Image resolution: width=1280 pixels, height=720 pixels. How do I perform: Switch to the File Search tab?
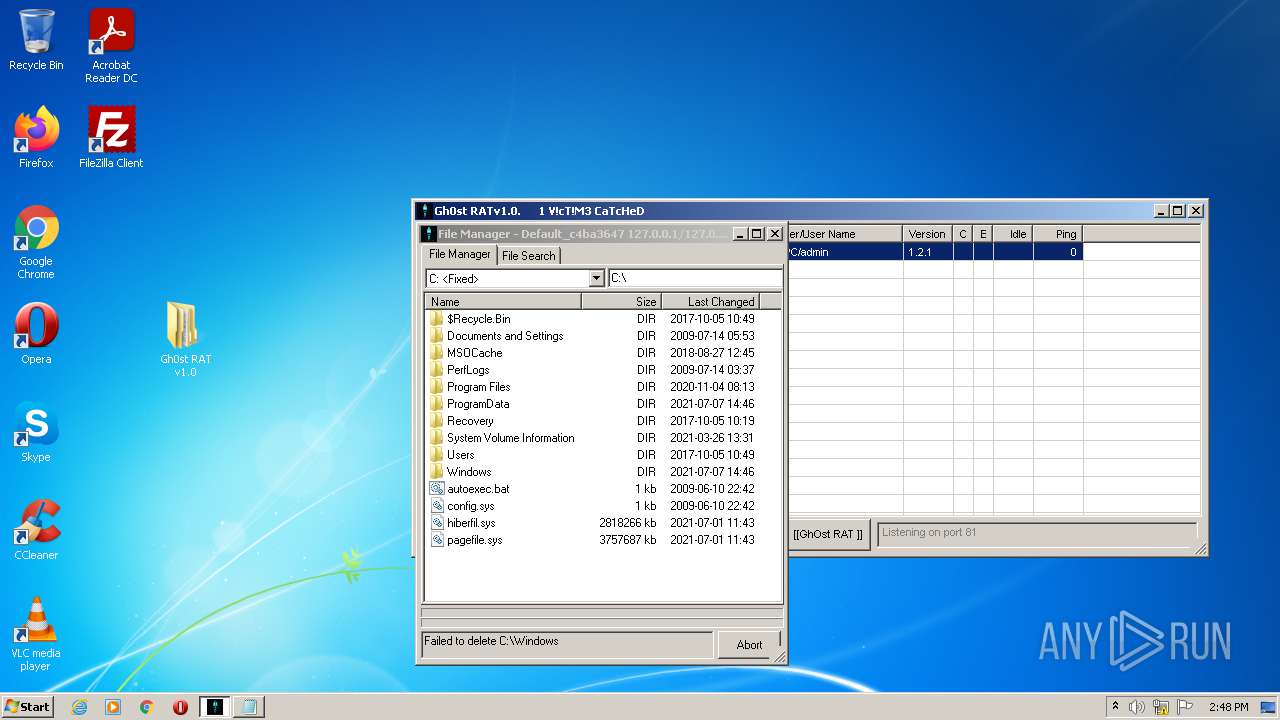tap(528, 256)
